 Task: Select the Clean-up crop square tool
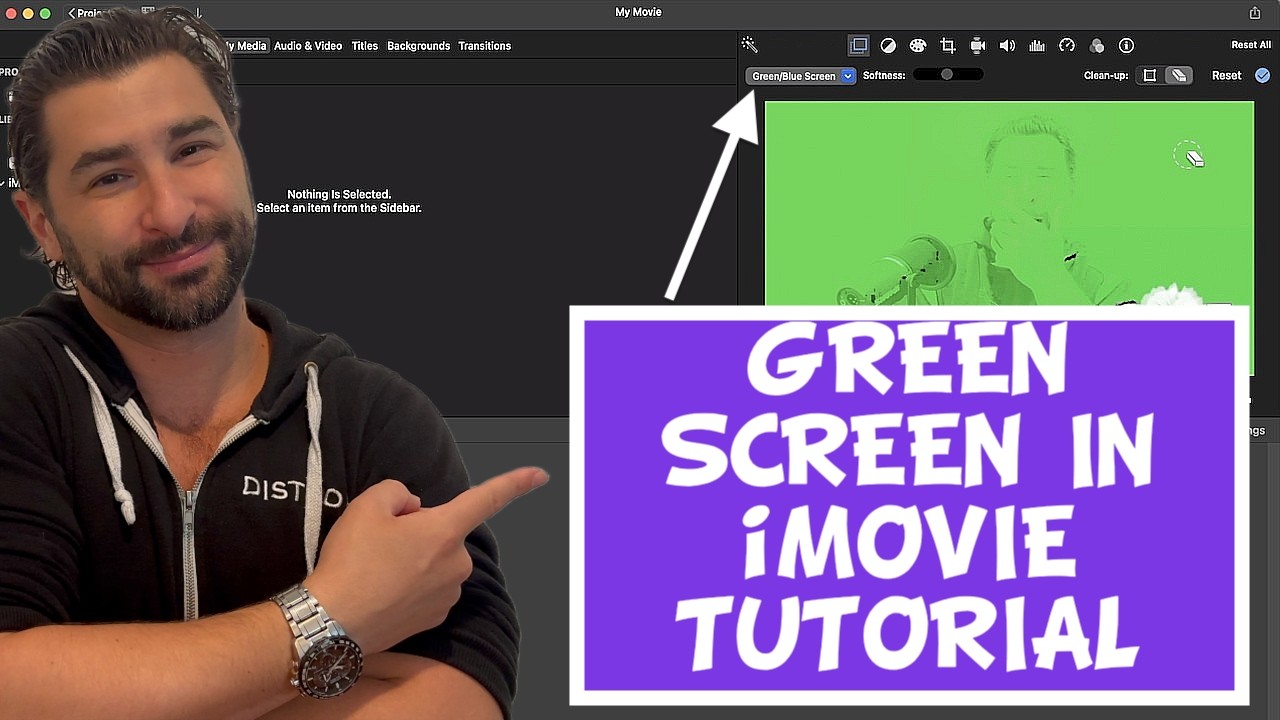[x=1150, y=76]
